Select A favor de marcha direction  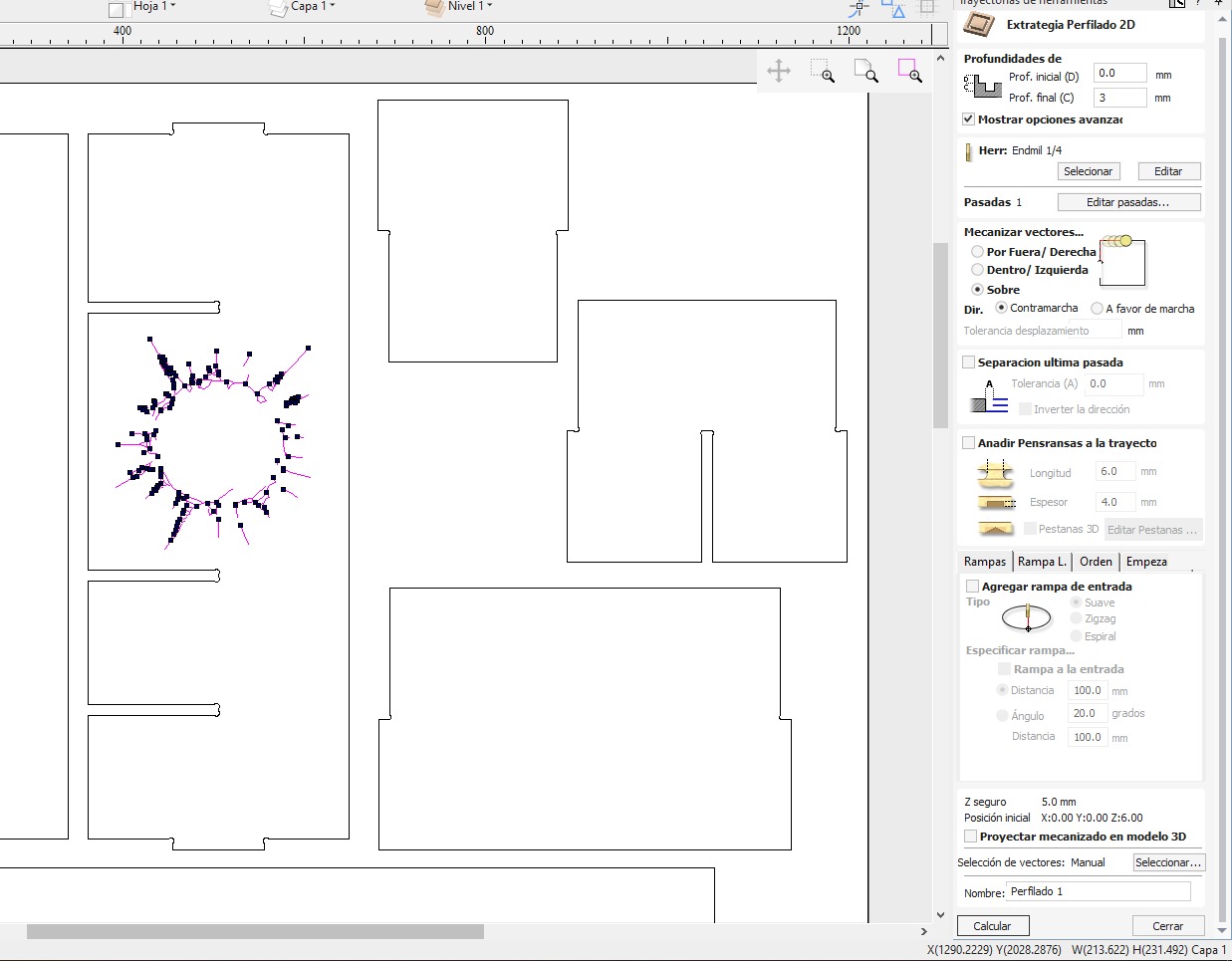click(x=1097, y=309)
